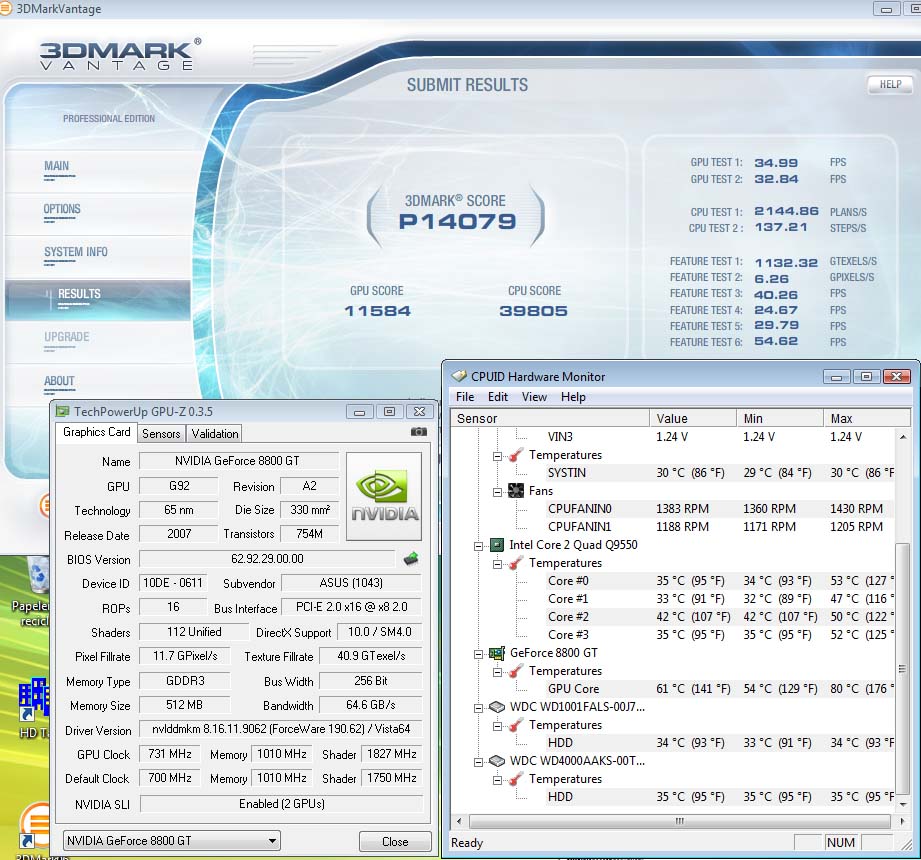The width and height of the screenshot is (921, 860).
Task: Click the Value column header
Action: tap(693, 418)
